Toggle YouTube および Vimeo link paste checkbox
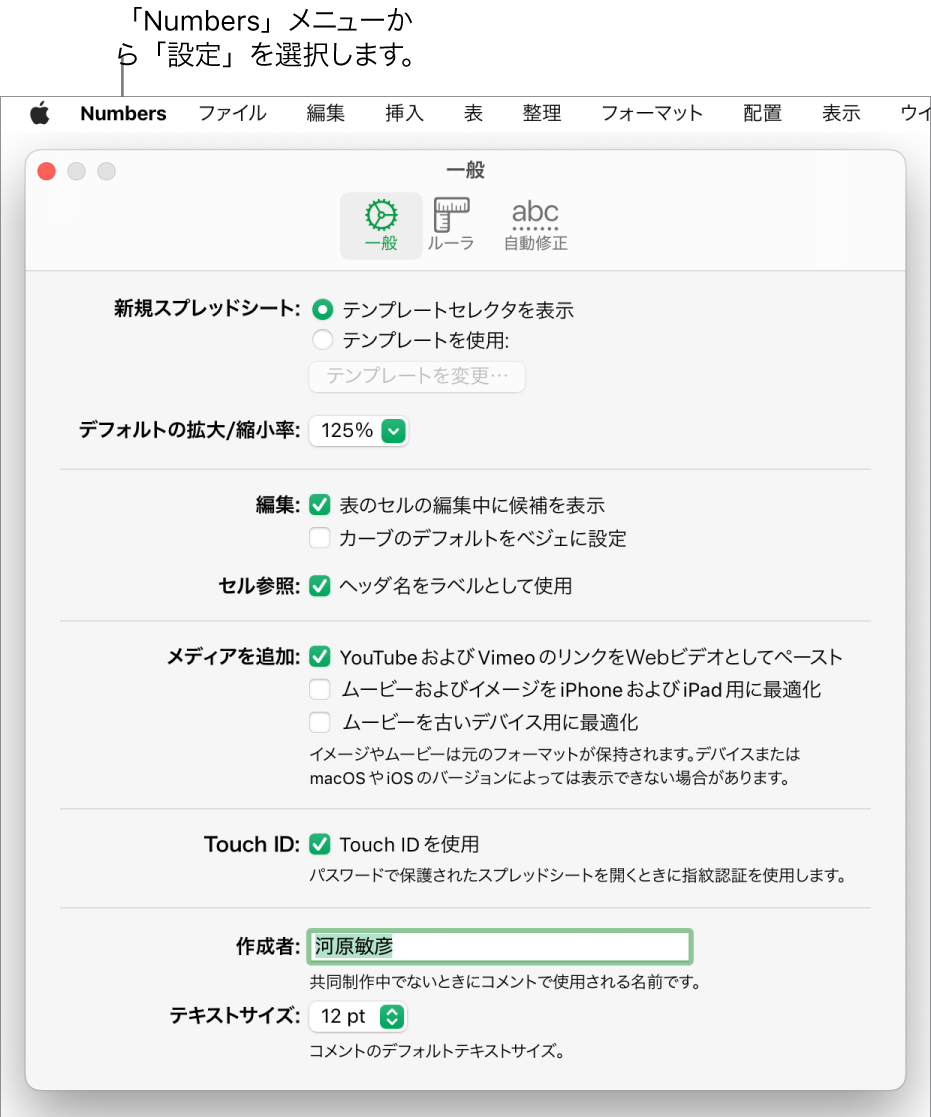The width and height of the screenshot is (931, 1117). [x=320, y=657]
